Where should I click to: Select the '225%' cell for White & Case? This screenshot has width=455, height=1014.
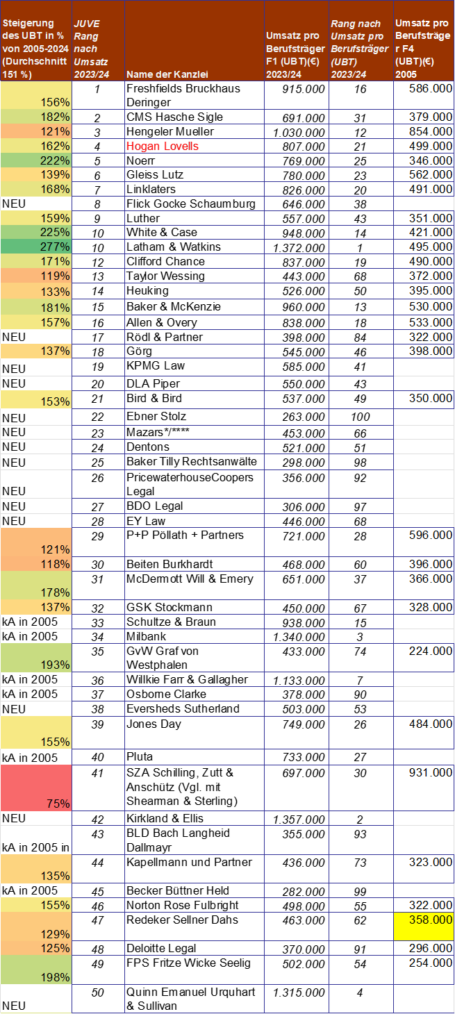click(36, 232)
